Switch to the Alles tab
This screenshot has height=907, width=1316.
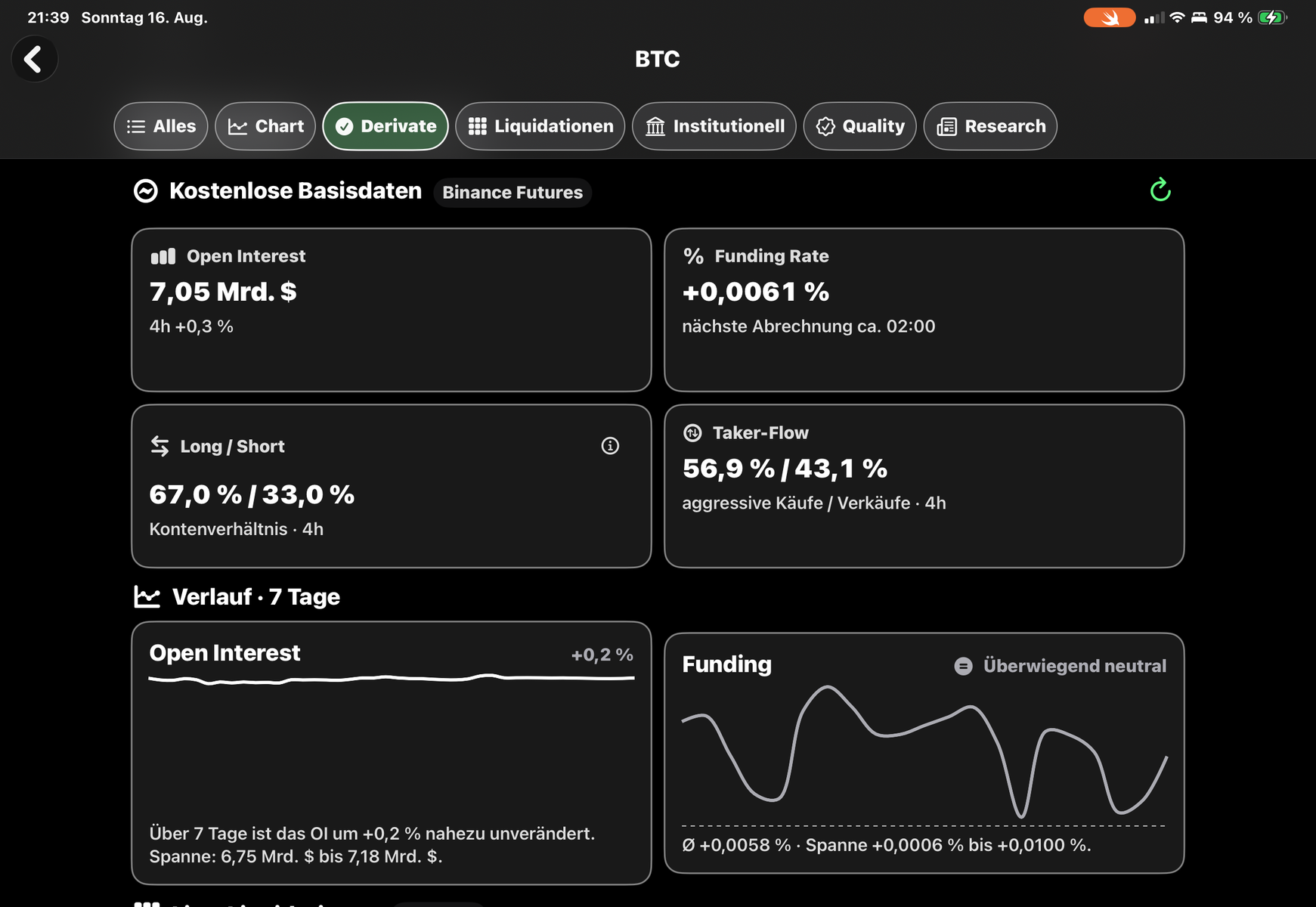(161, 126)
